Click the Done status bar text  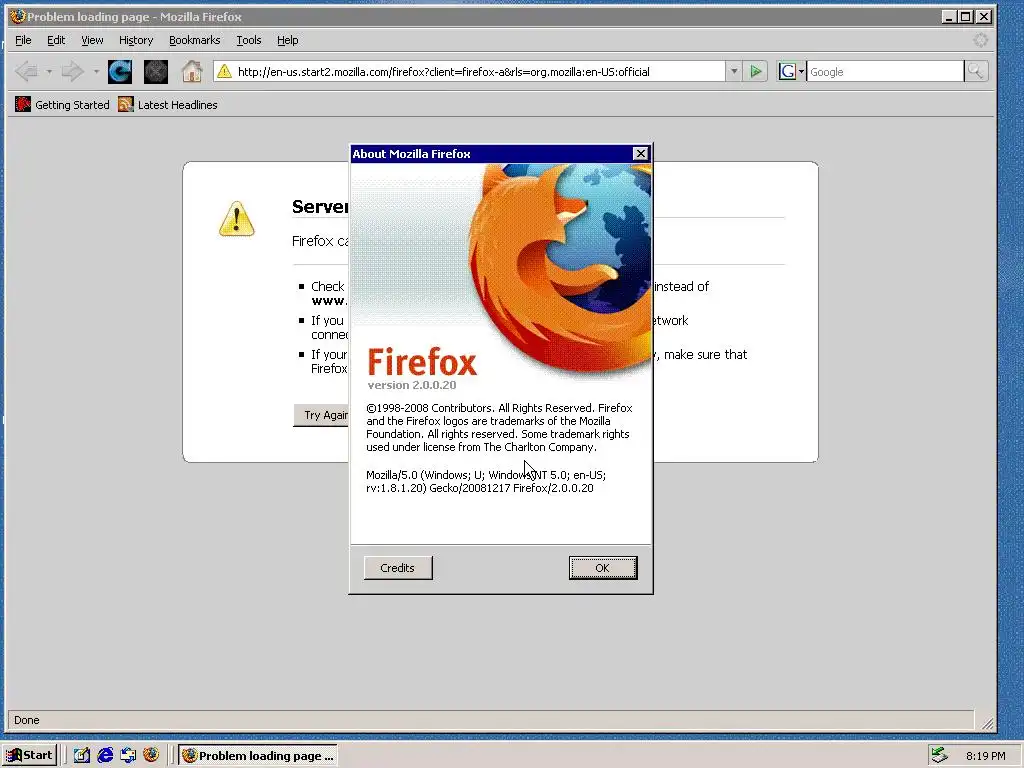[27, 720]
